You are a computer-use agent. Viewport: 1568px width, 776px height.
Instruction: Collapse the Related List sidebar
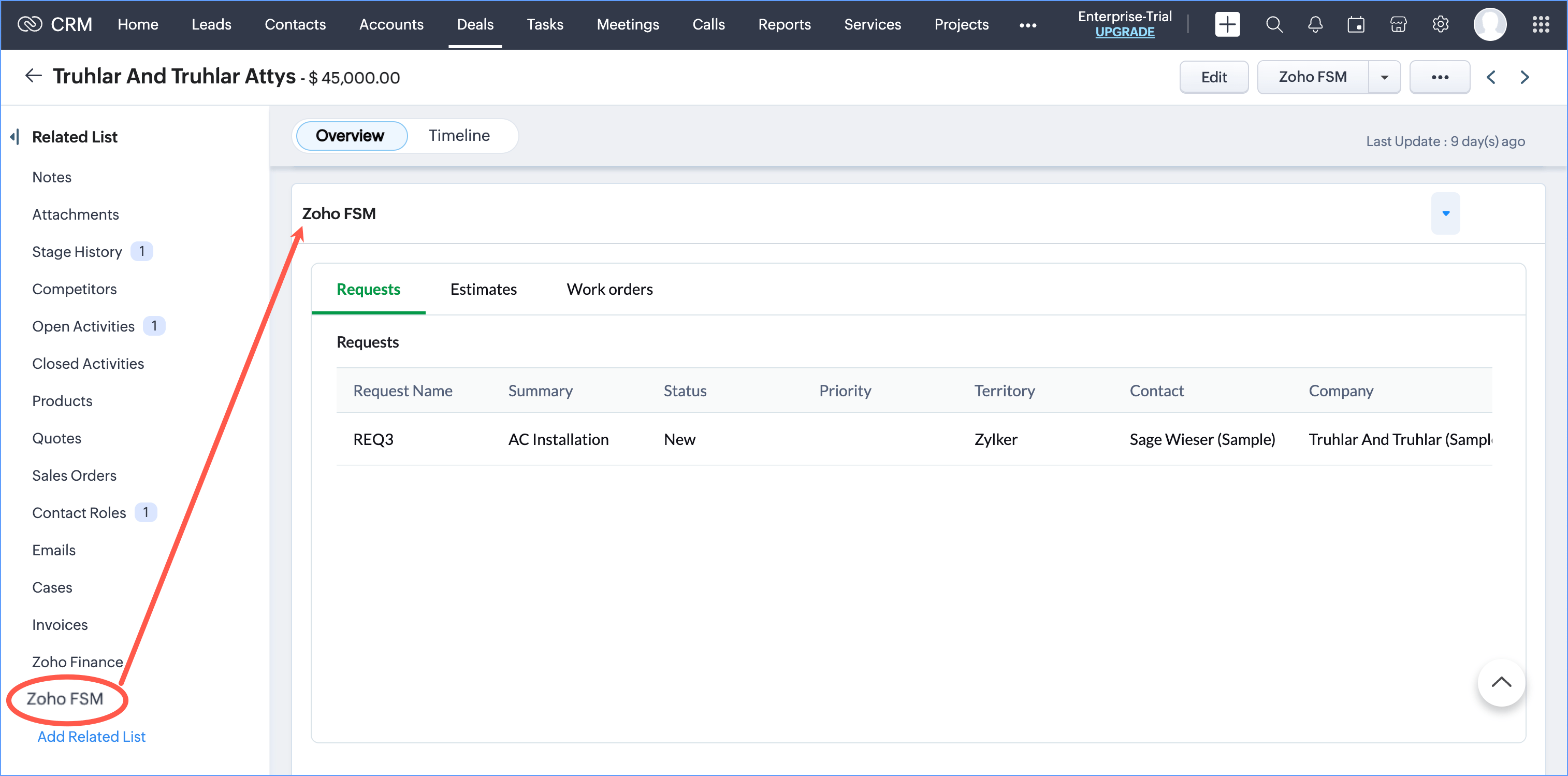[15, 136]
